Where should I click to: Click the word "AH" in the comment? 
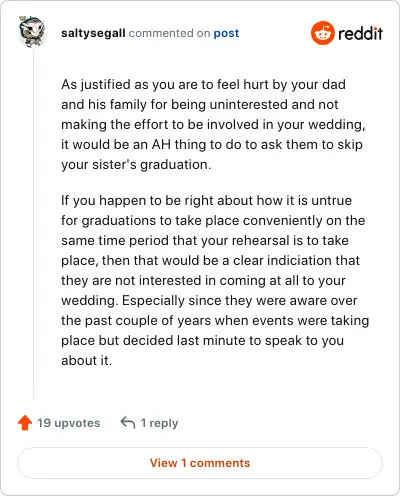[161, 144]
